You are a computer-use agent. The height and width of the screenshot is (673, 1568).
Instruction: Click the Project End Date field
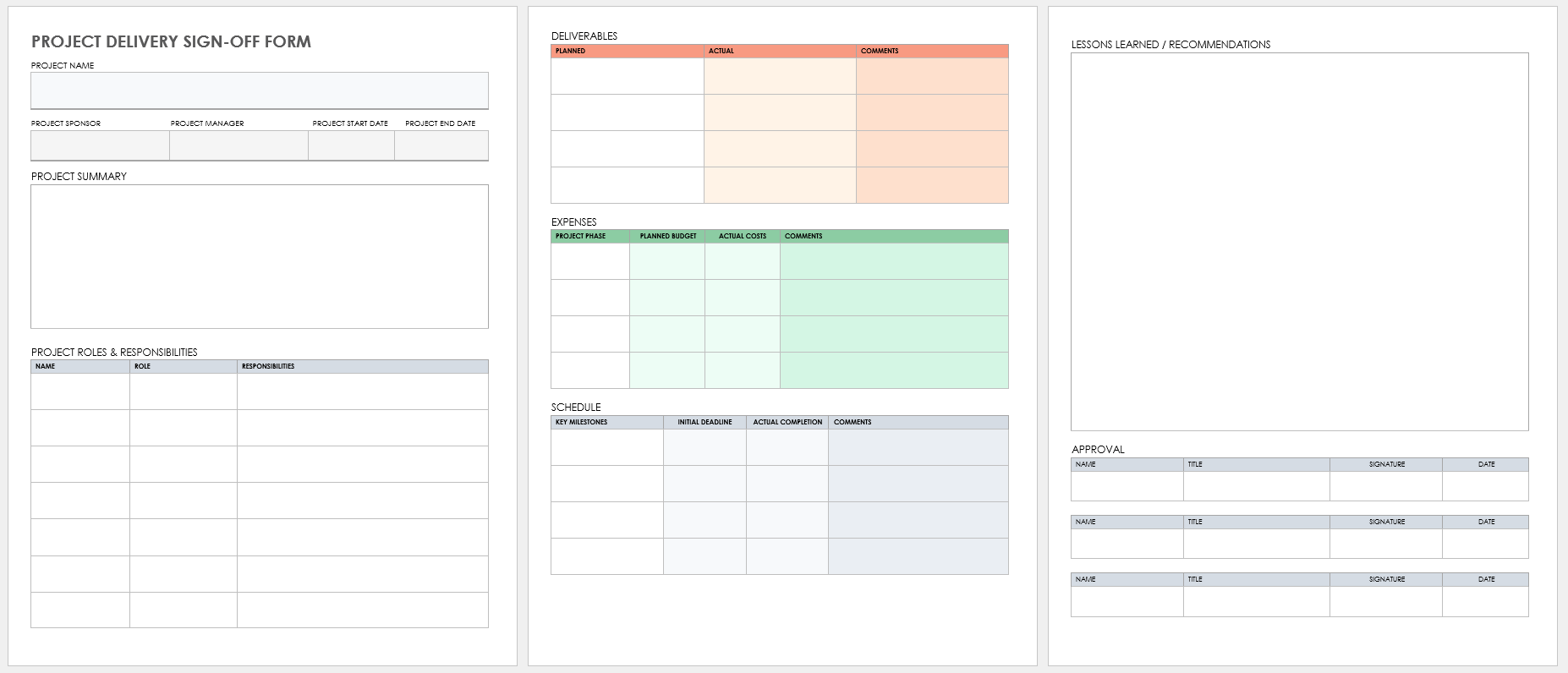pyautogui.click(x=441, y=145)
